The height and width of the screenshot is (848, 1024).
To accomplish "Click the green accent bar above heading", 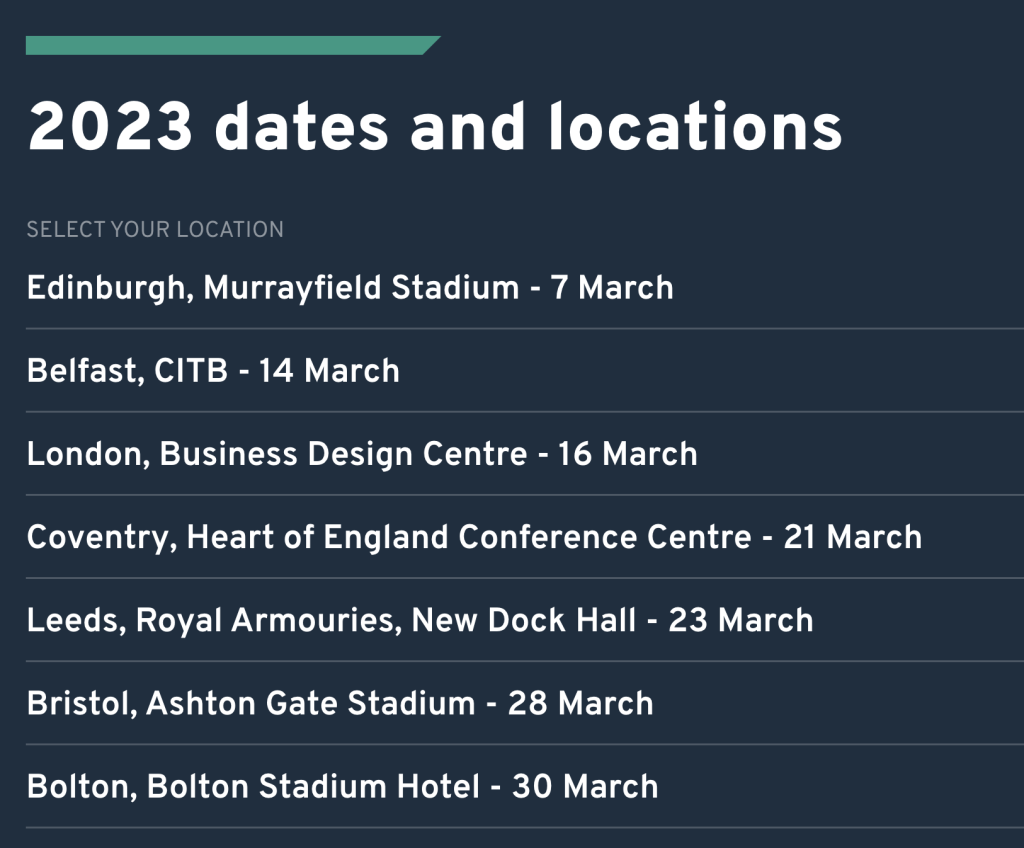I will click(232, 45).
